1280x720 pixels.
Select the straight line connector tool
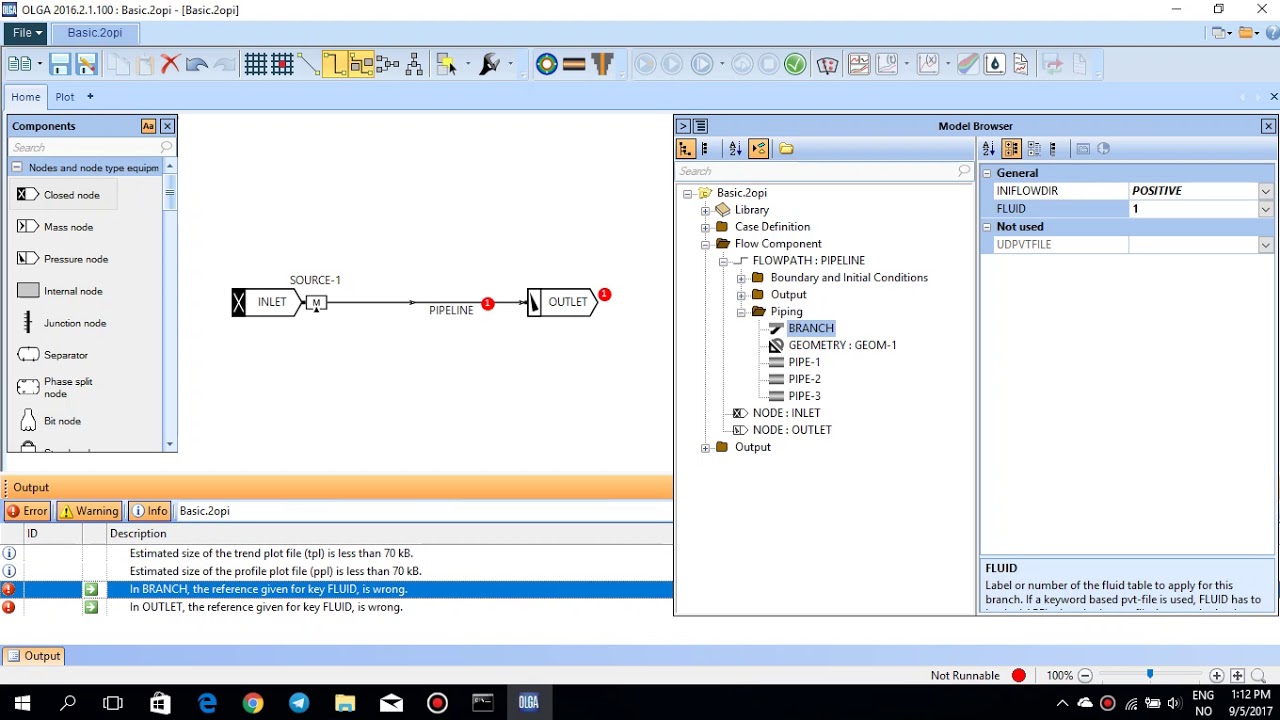pos(308,65)
